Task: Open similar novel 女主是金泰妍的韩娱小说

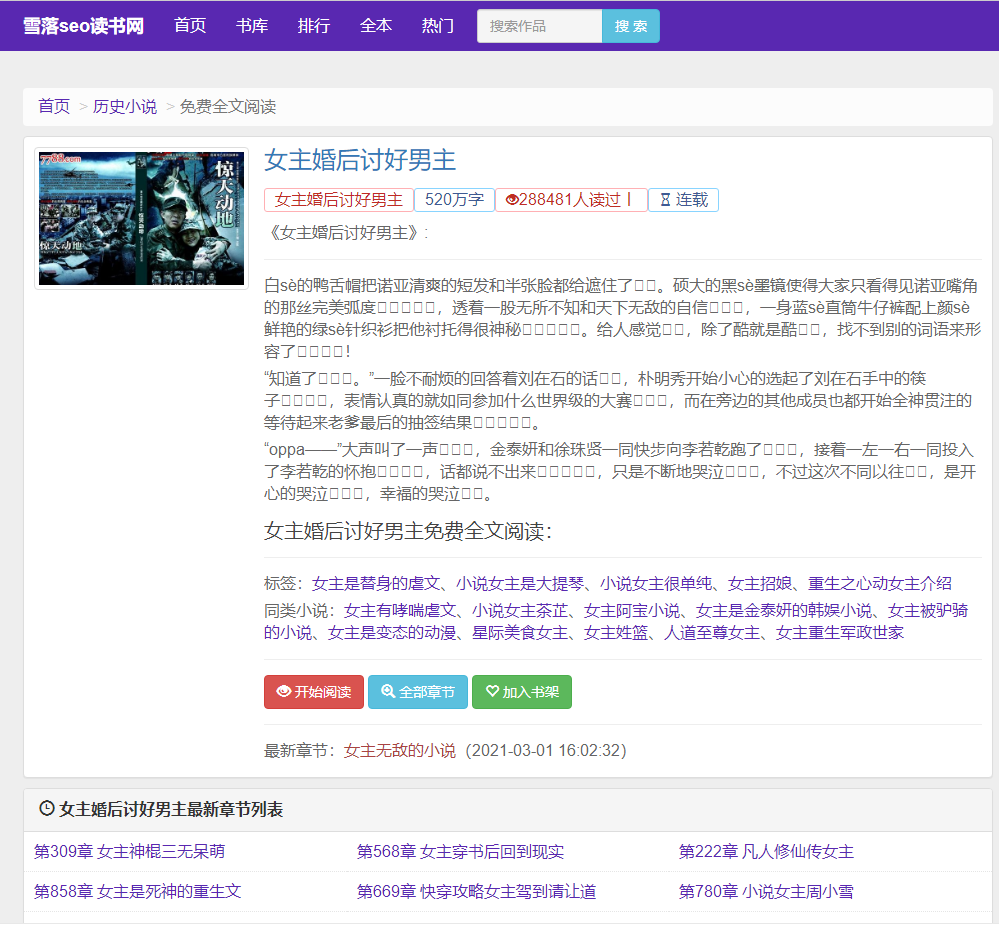Action: tap(784, 611)
